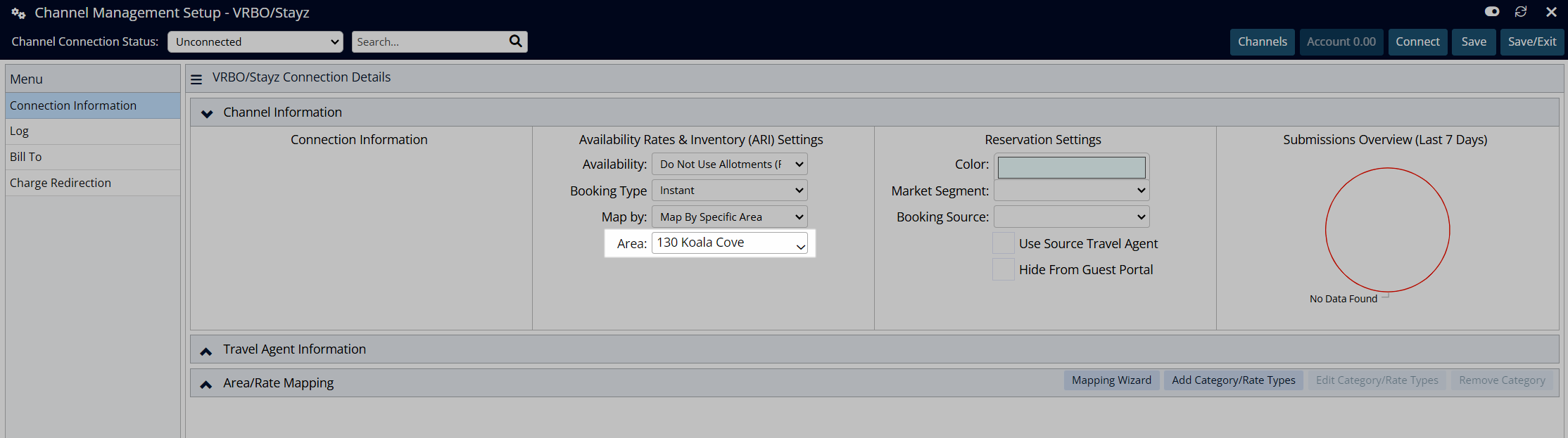Click the Reservation Settings heading
Viewport: 1568px width, 438px height.
point(1043,140)
